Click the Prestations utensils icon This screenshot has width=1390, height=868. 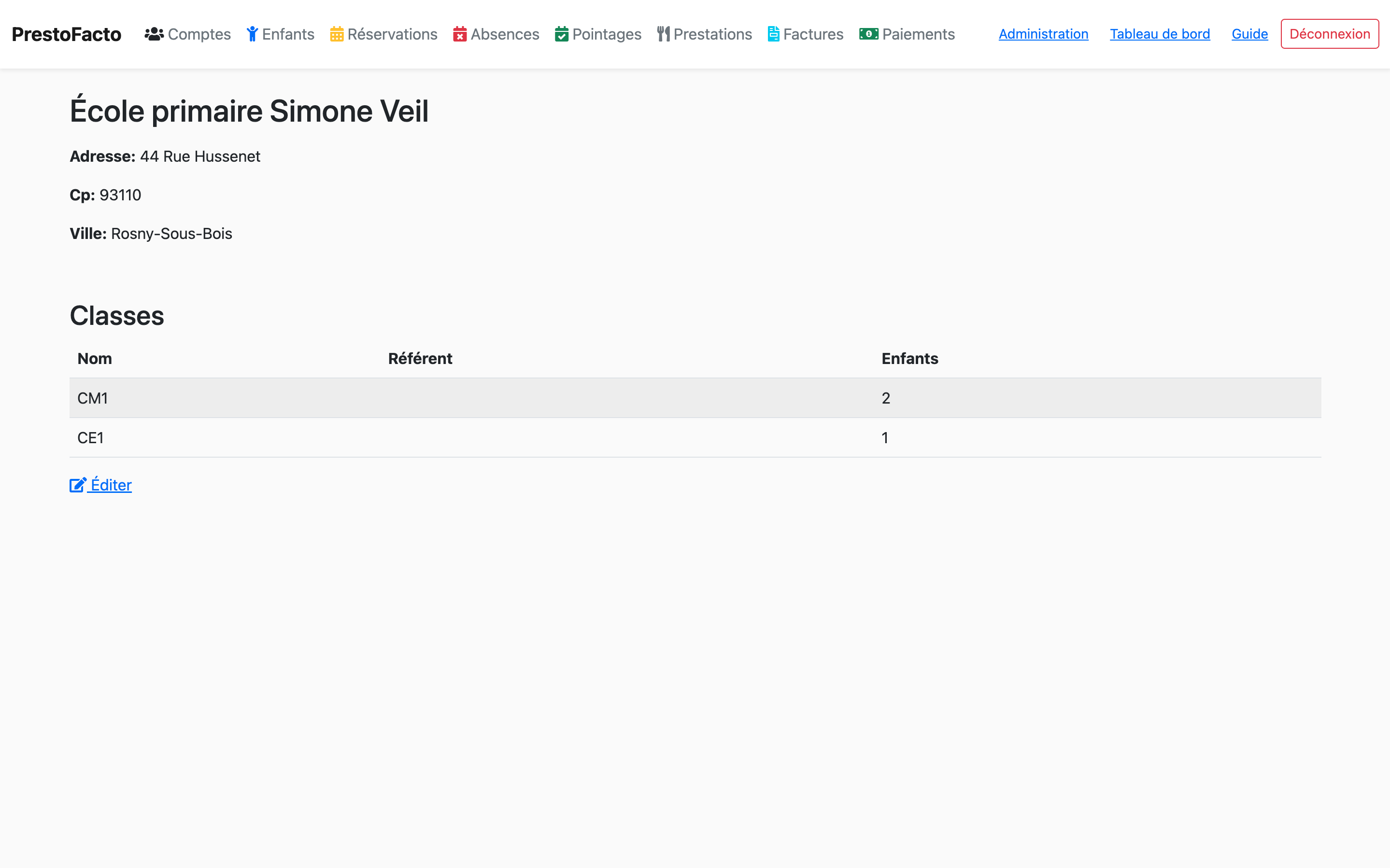663,34
